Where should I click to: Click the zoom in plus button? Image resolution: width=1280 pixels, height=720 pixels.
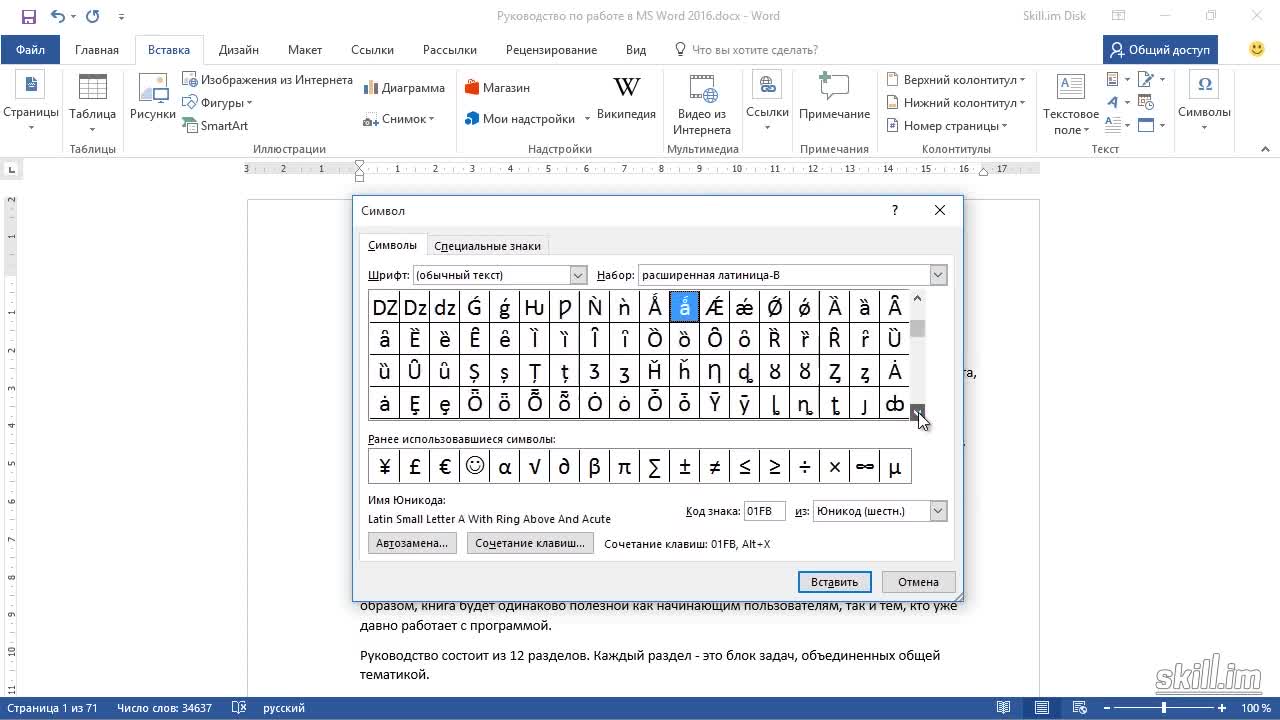(1222, 708)
